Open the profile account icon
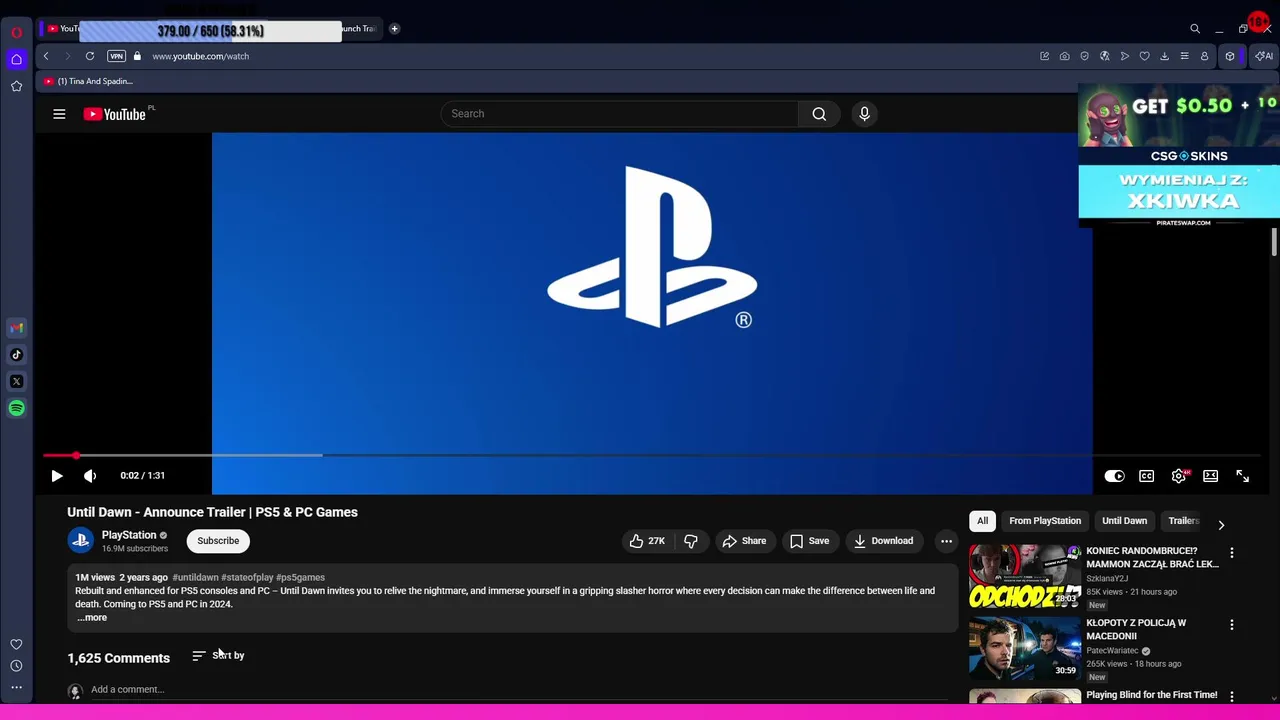The image size is (1280, 720). [1204, 56]
